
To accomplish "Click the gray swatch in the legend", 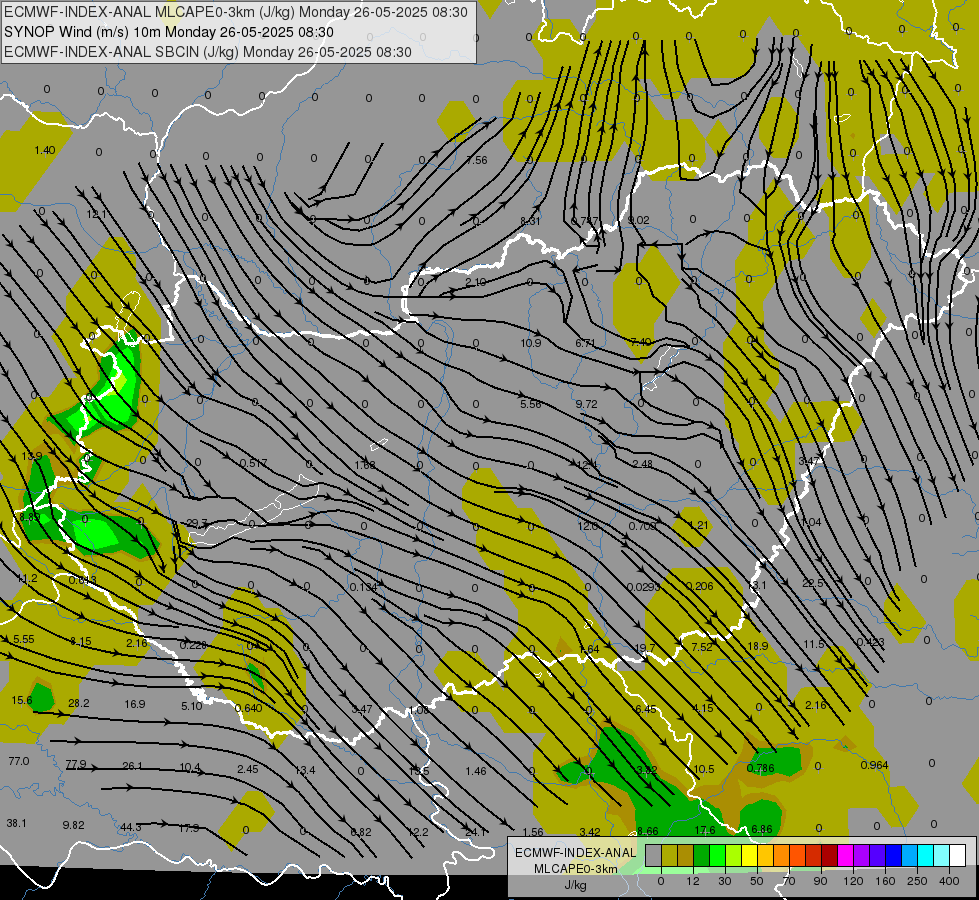I will pos(654,855).
